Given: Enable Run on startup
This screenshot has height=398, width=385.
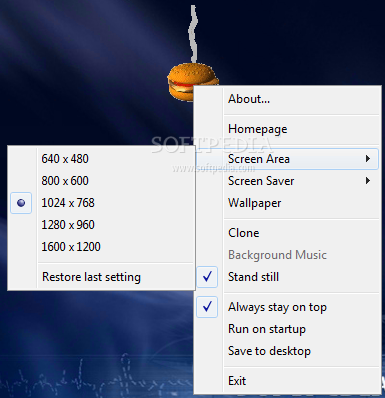Looking at the screenshot, I should pos(287,329).
